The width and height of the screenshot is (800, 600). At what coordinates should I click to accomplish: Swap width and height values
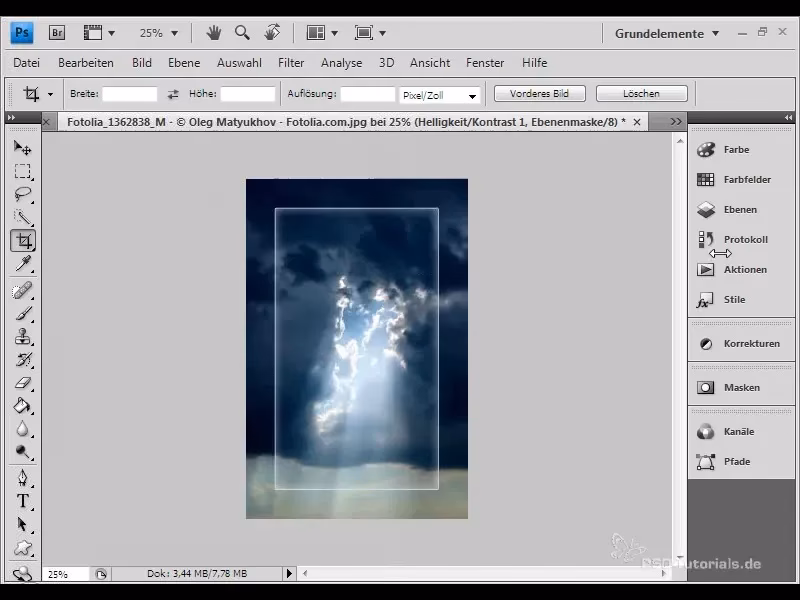173,94
